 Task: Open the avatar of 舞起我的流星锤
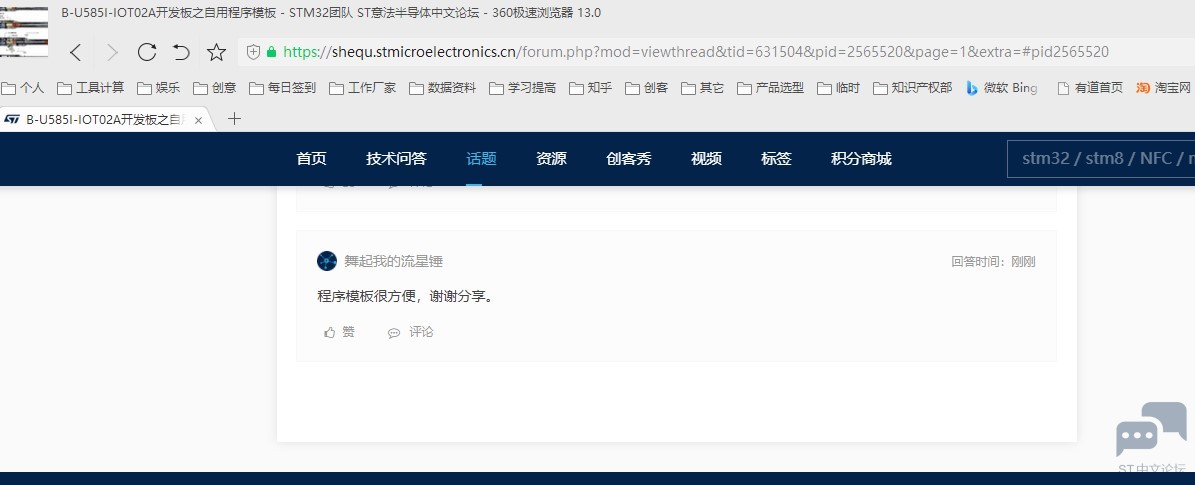pos(327,262)
